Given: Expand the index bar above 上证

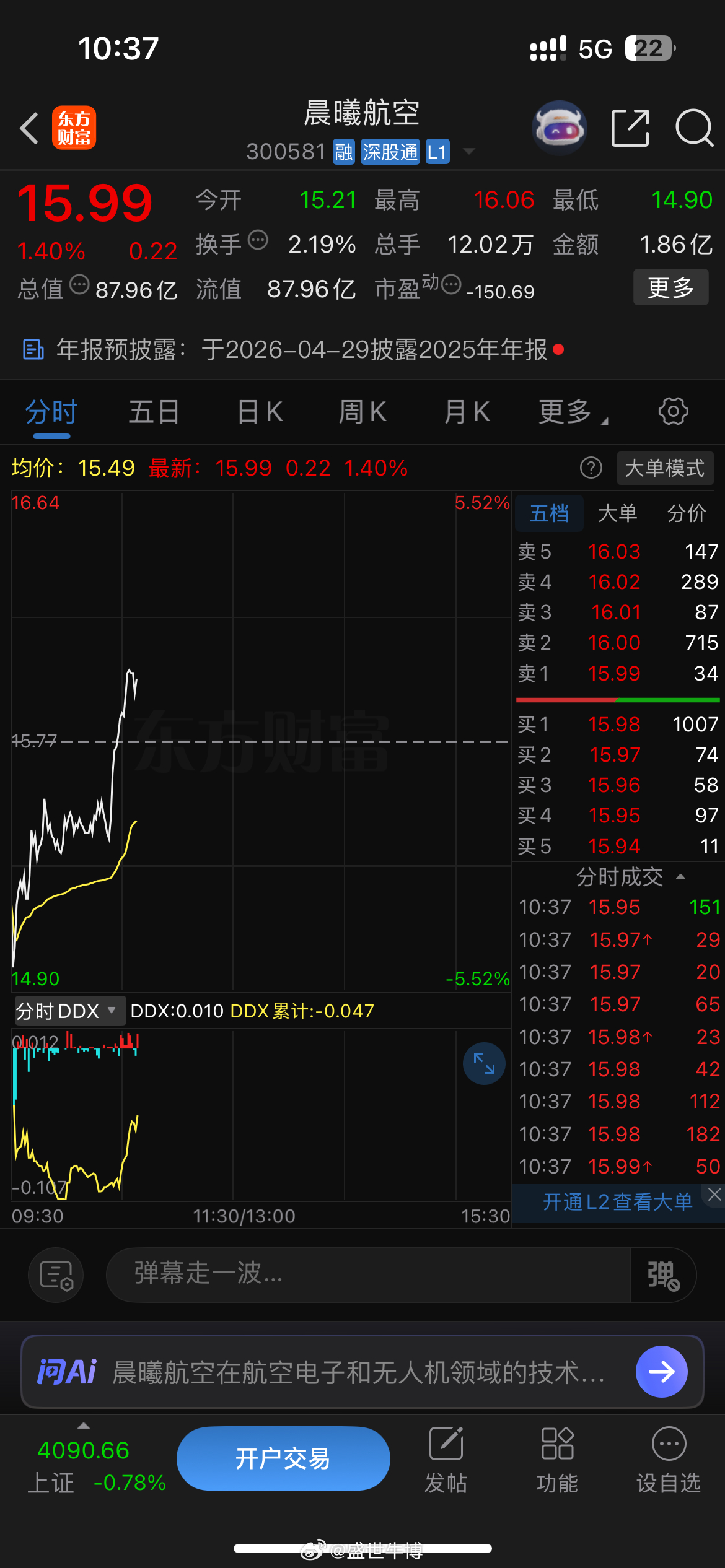Looking at the screenshot, I should (83, 1425).
